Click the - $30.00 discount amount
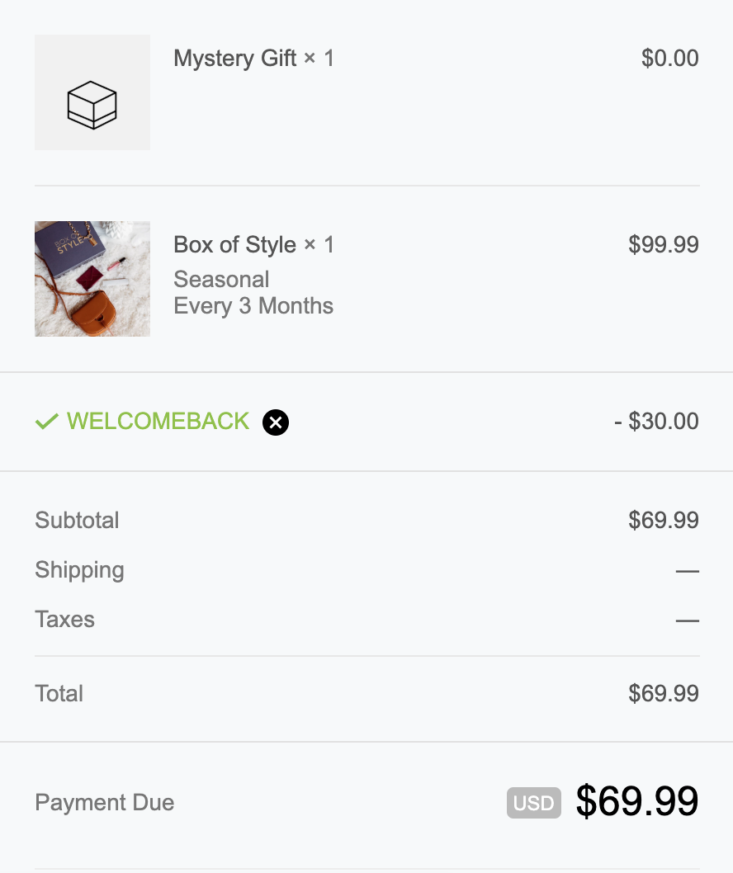This screenshot has width=733, height=873. click(657, 421)
